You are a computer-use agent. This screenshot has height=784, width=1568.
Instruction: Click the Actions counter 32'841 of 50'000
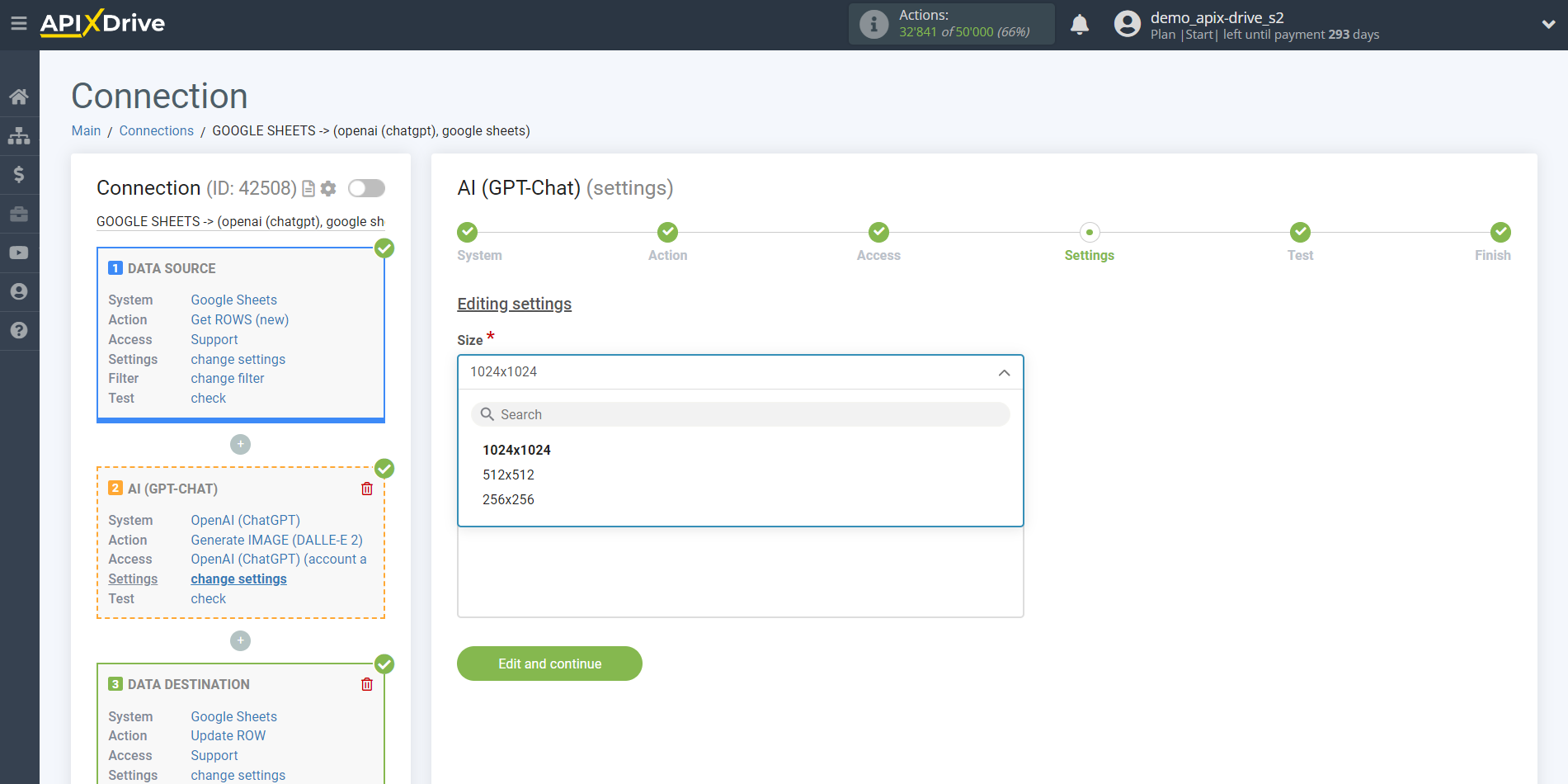point(964,32)
